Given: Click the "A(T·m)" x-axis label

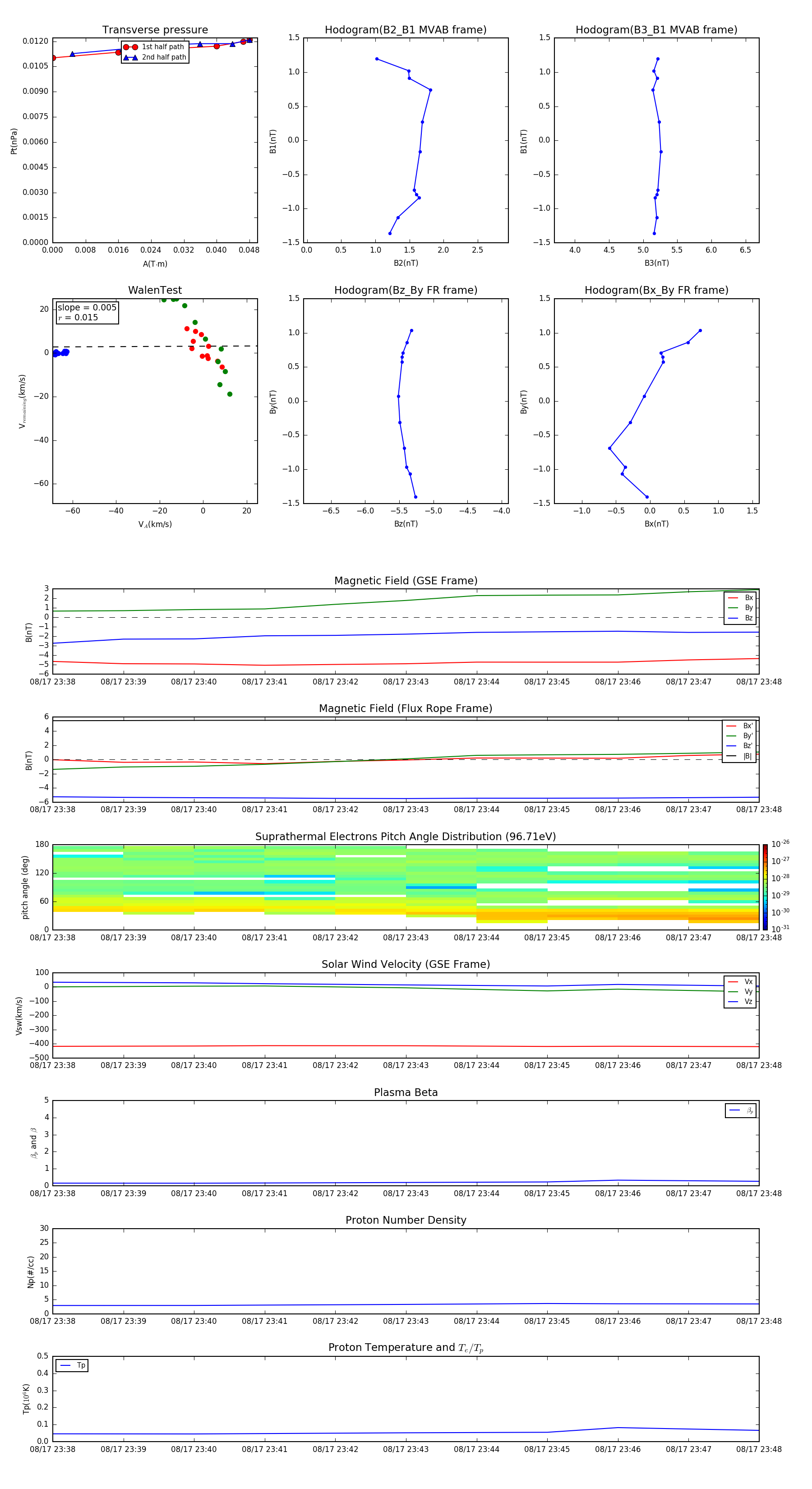Looking at the screenshot, I should [155, 264].
